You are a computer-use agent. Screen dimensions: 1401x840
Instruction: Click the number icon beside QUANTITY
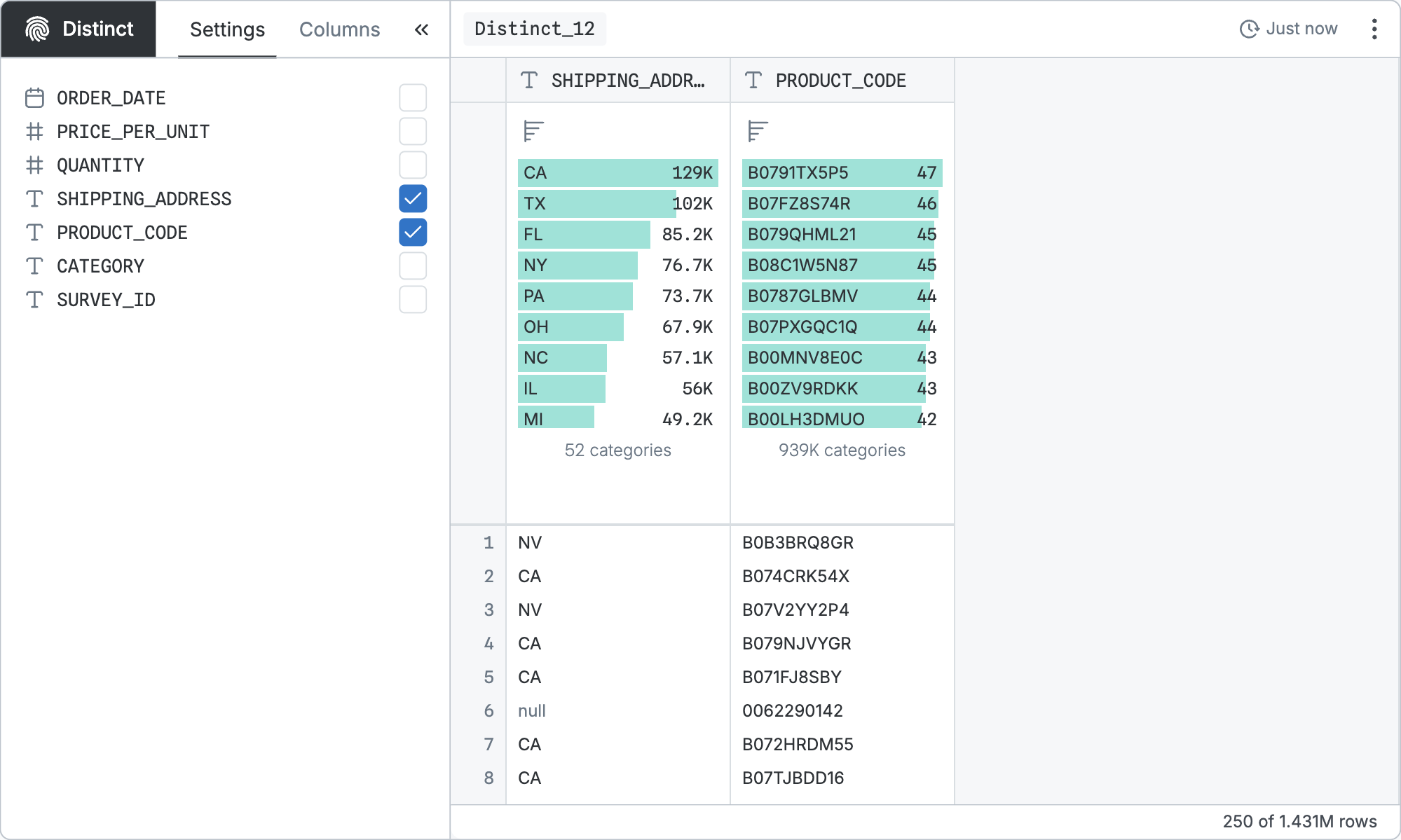click(x=34, y=165)
